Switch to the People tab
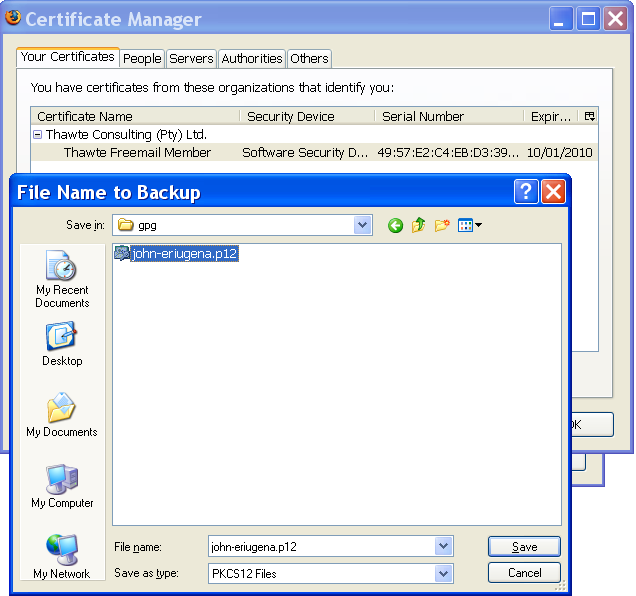 (142, 58)
